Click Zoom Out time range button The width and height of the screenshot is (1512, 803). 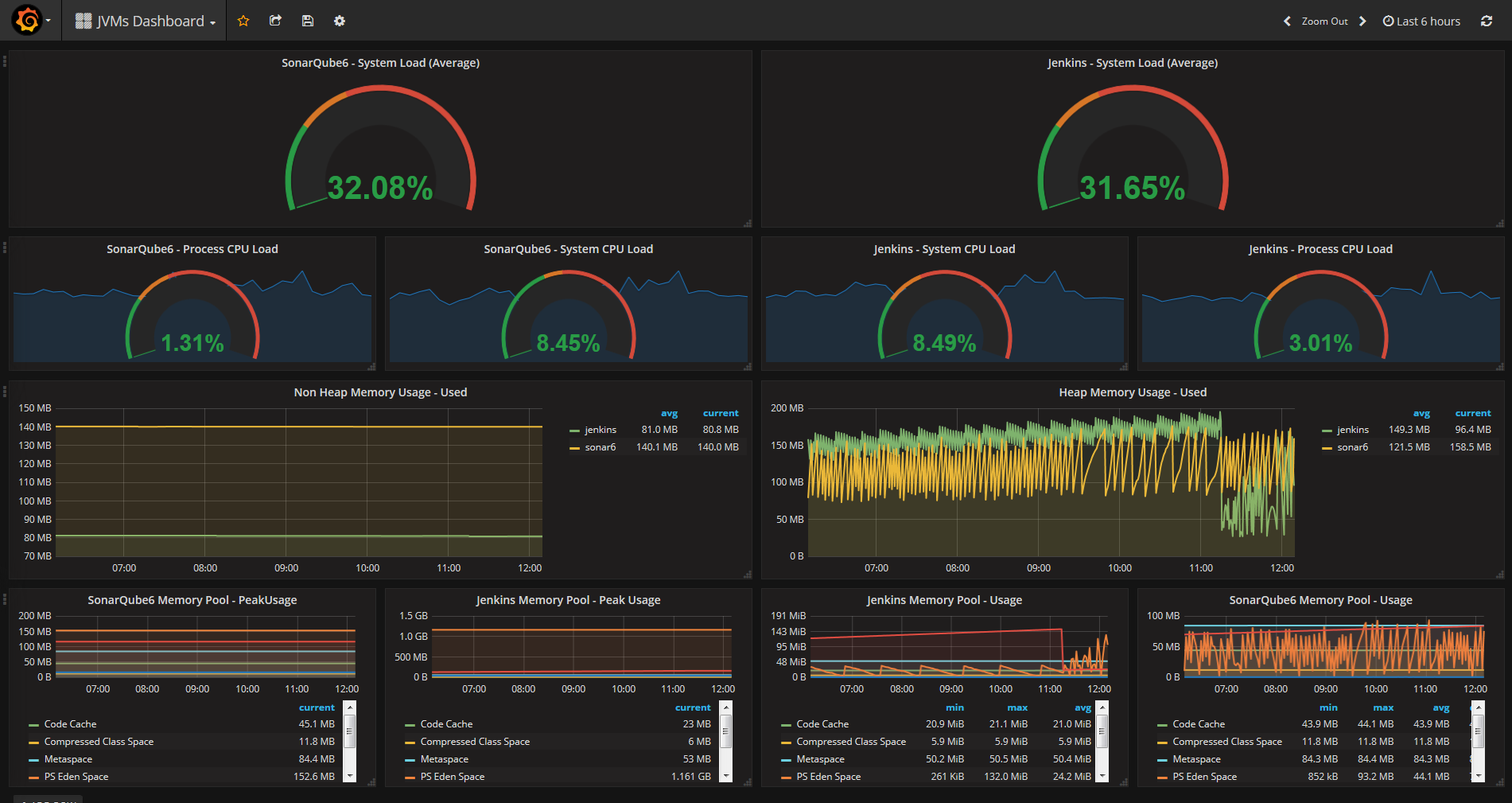[x=1324, y=21]
